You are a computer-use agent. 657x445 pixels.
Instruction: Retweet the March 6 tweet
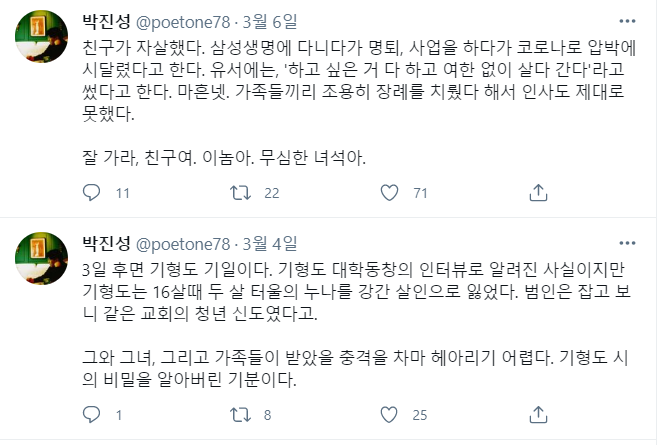click(x=239, y=193)
